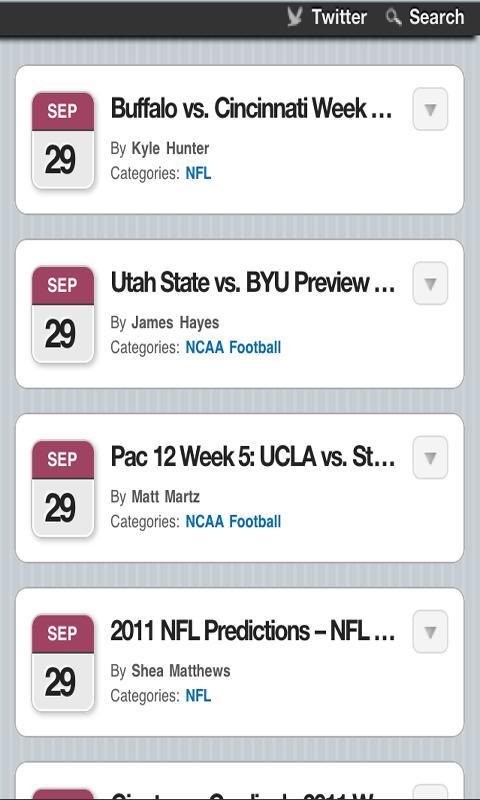This screenshot has height=800, width=480.
Task: Open the 2011 NFL Predictions article
Action: coord(252,631)
